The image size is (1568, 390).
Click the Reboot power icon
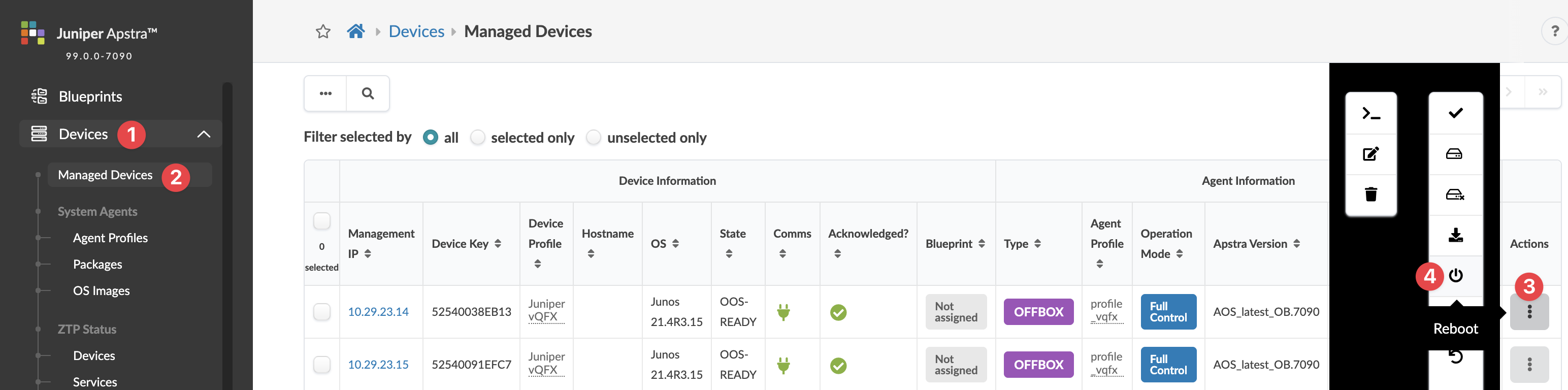(1455, 276)
